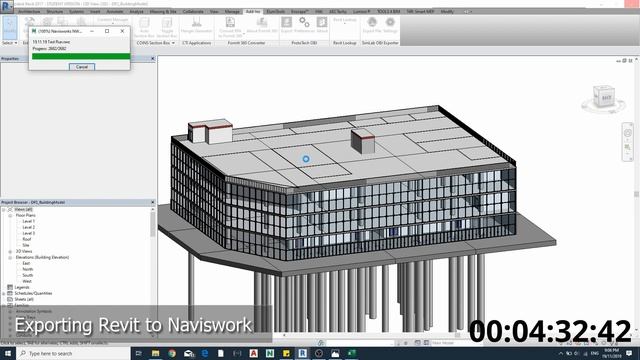Open Task View from taskbar
Viewport: 640px width, 360px height.
pyautogui.click(x=139, y=353)
